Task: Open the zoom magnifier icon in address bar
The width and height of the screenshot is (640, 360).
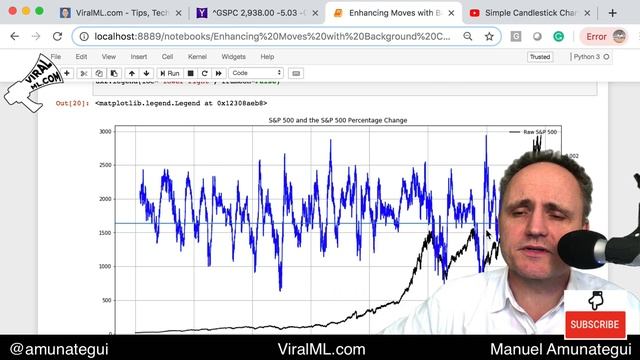Action: click(468, 36)
